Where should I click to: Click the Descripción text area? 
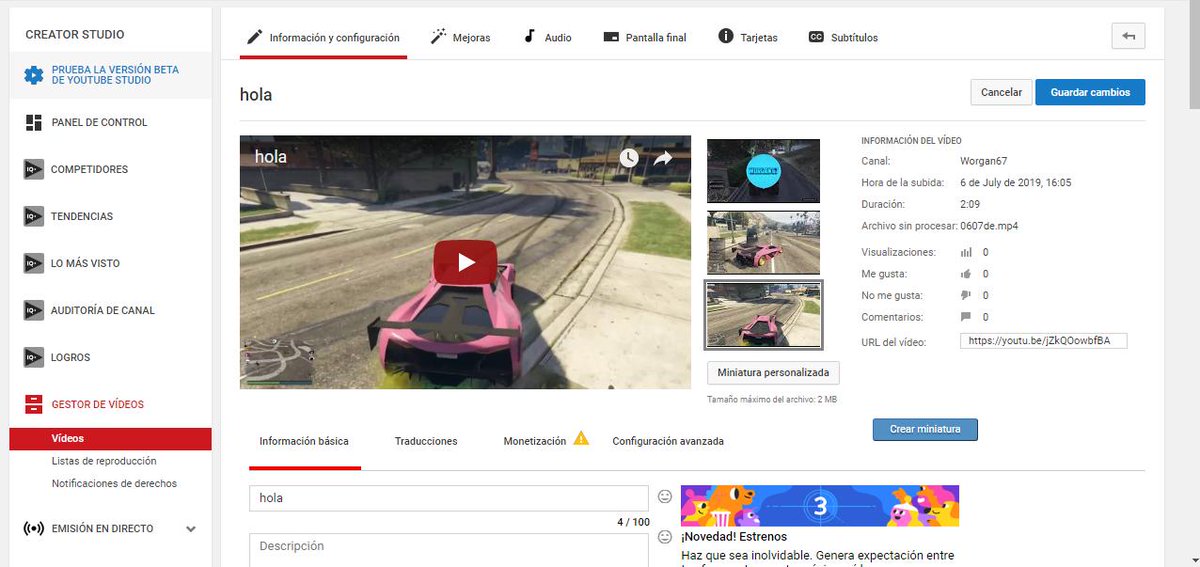449,550
